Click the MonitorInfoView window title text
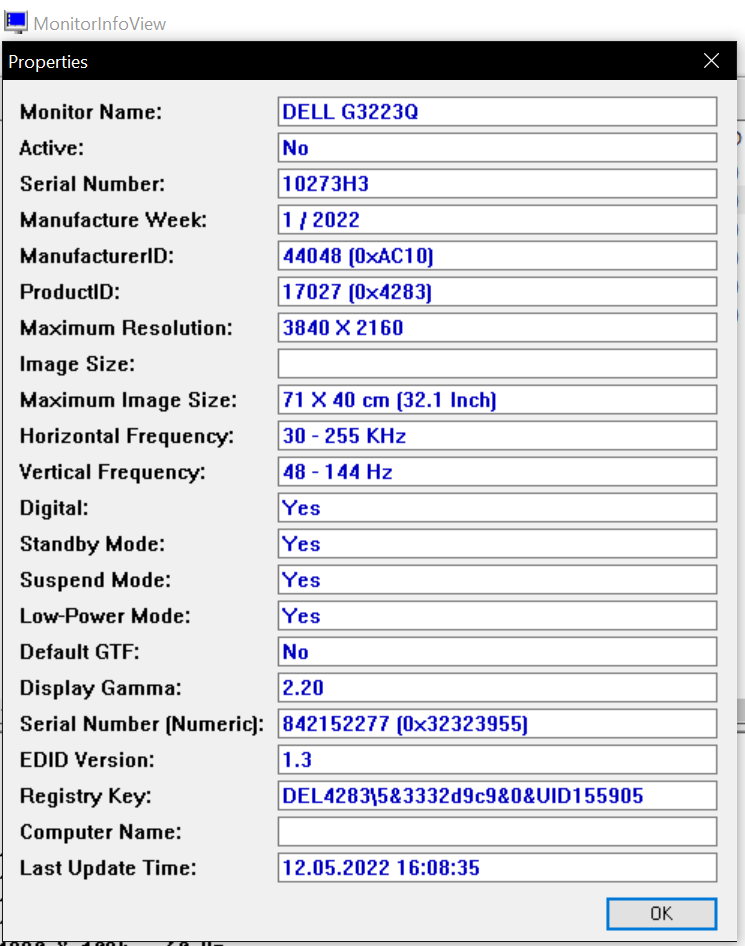This screenshot has height=946, width=745. (100, 24)
